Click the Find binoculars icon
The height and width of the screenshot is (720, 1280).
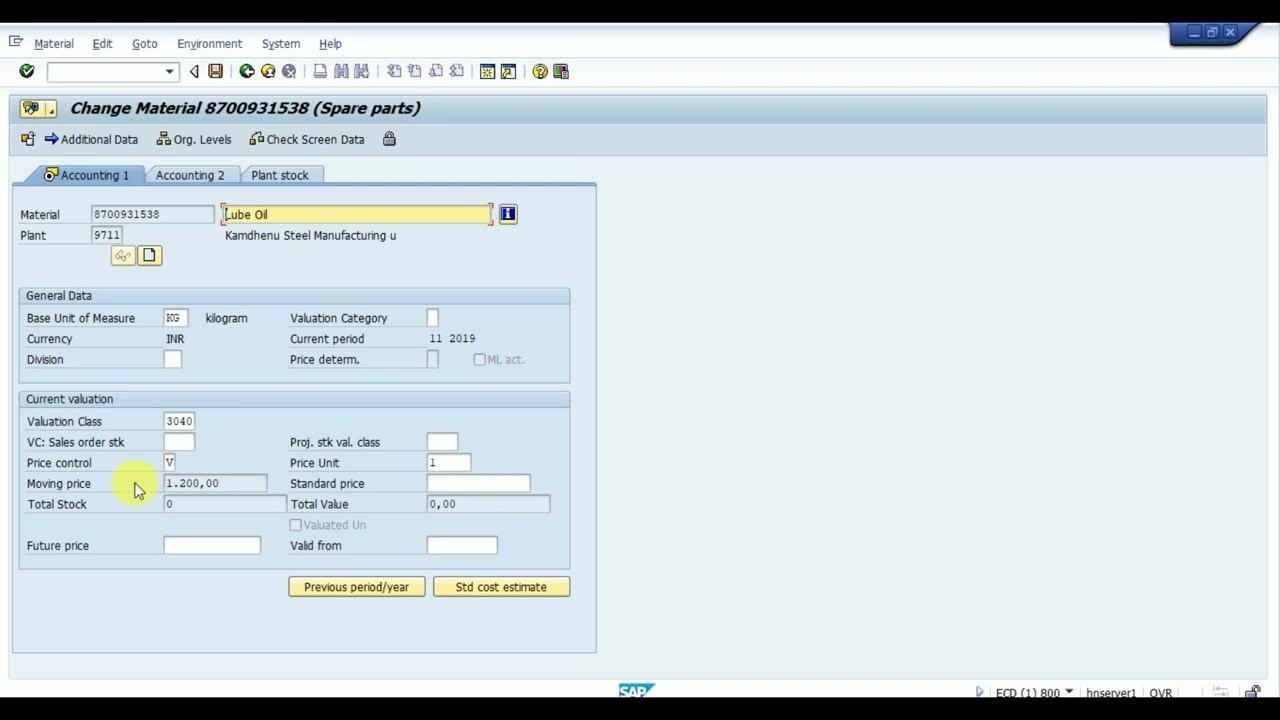pos(341,71)
